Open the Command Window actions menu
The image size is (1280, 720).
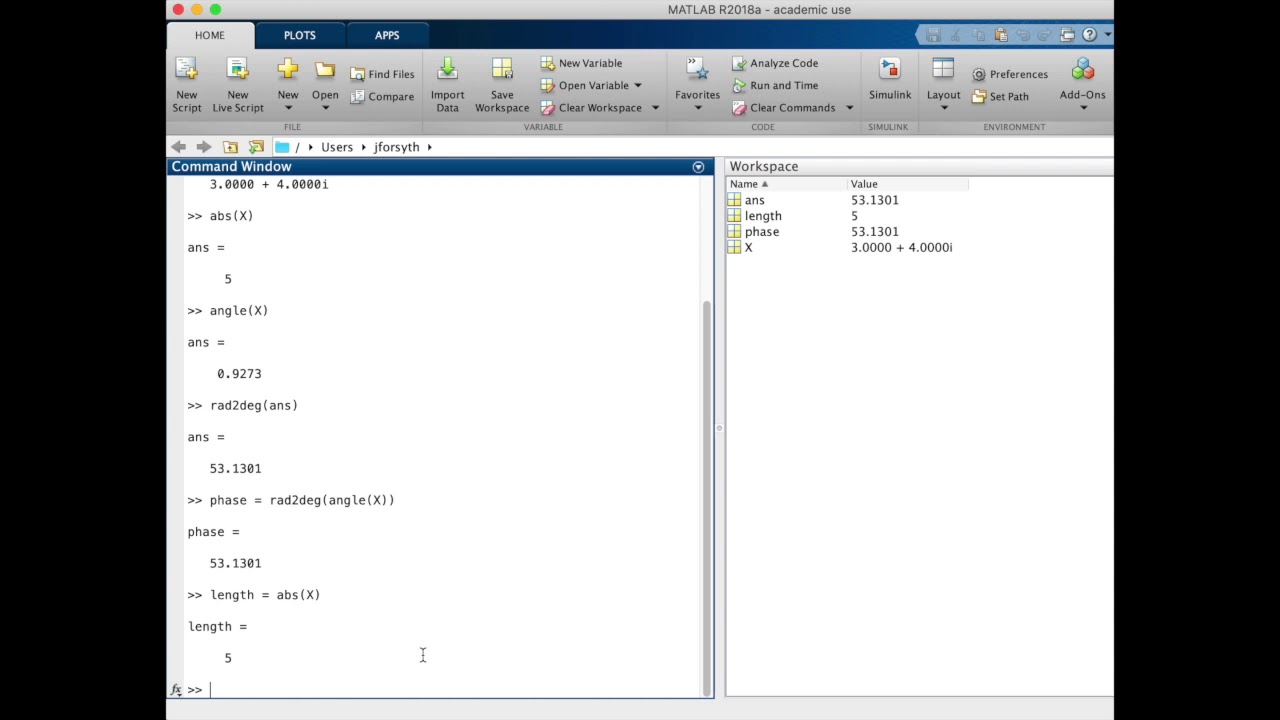click(x=698, y=167)
